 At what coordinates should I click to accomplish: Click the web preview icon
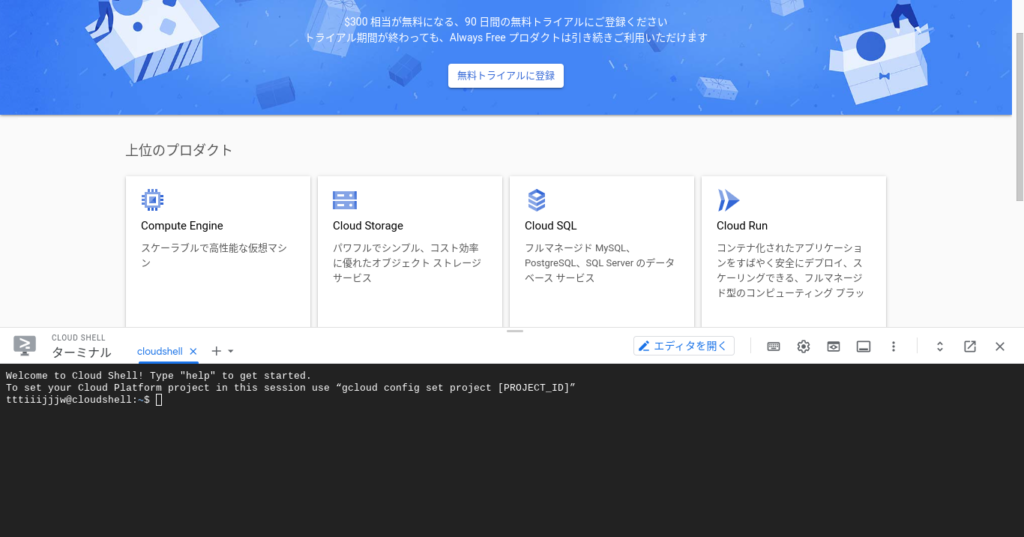tap(833, 346)
